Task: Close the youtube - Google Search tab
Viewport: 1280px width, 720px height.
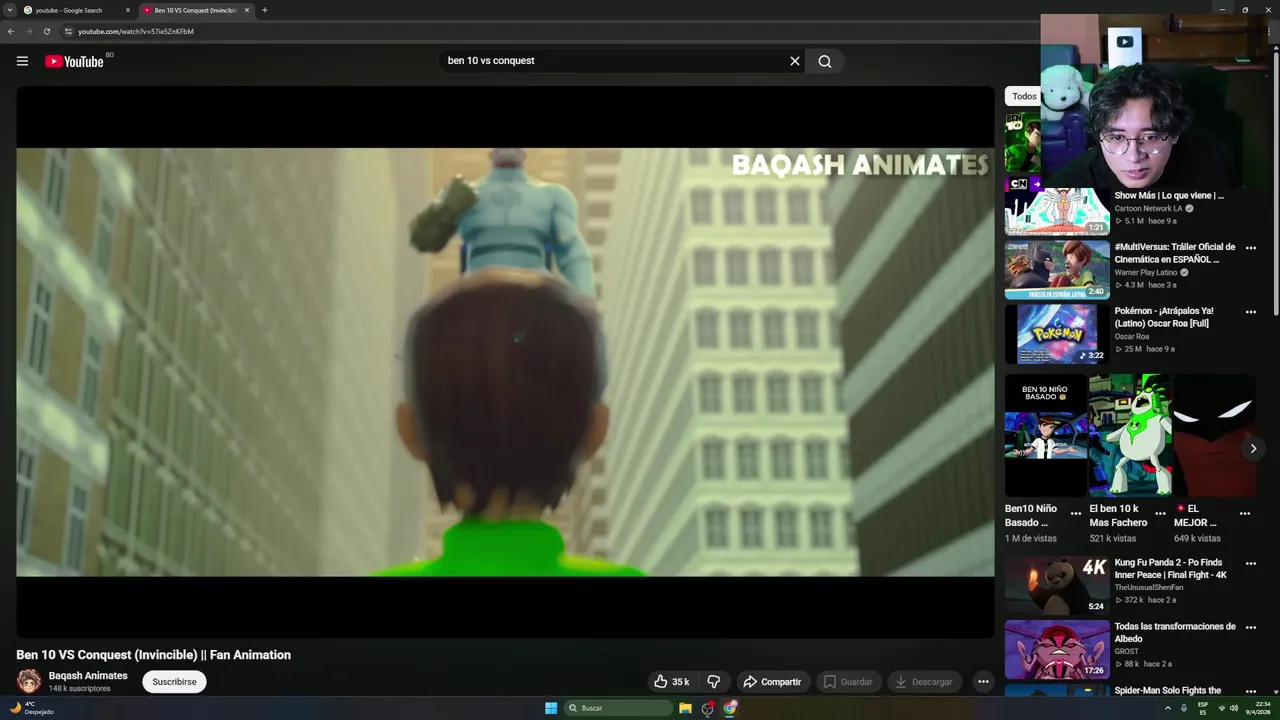Action: click(128, 10)
